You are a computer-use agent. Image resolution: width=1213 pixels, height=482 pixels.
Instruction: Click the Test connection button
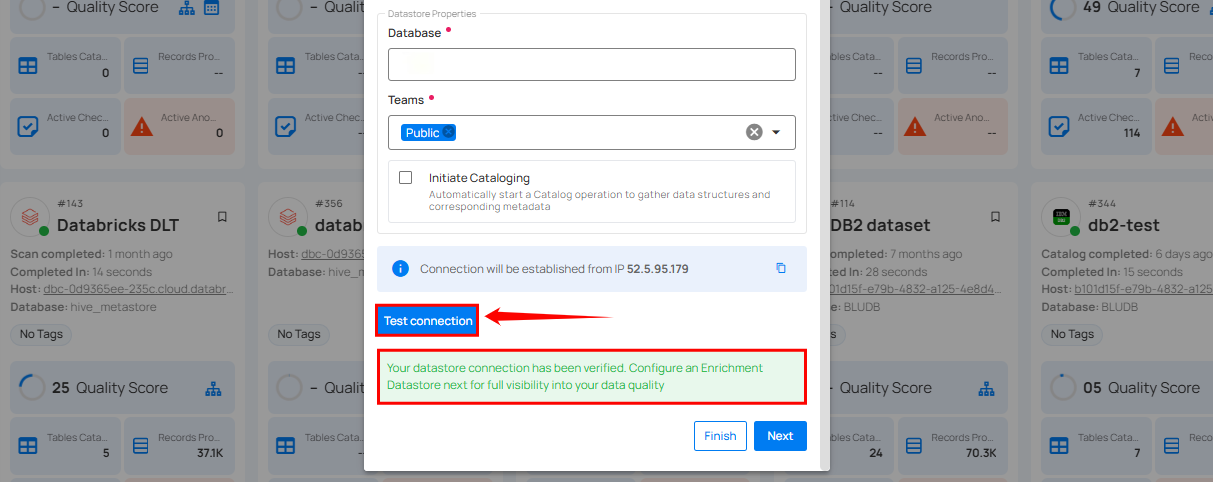428,321
